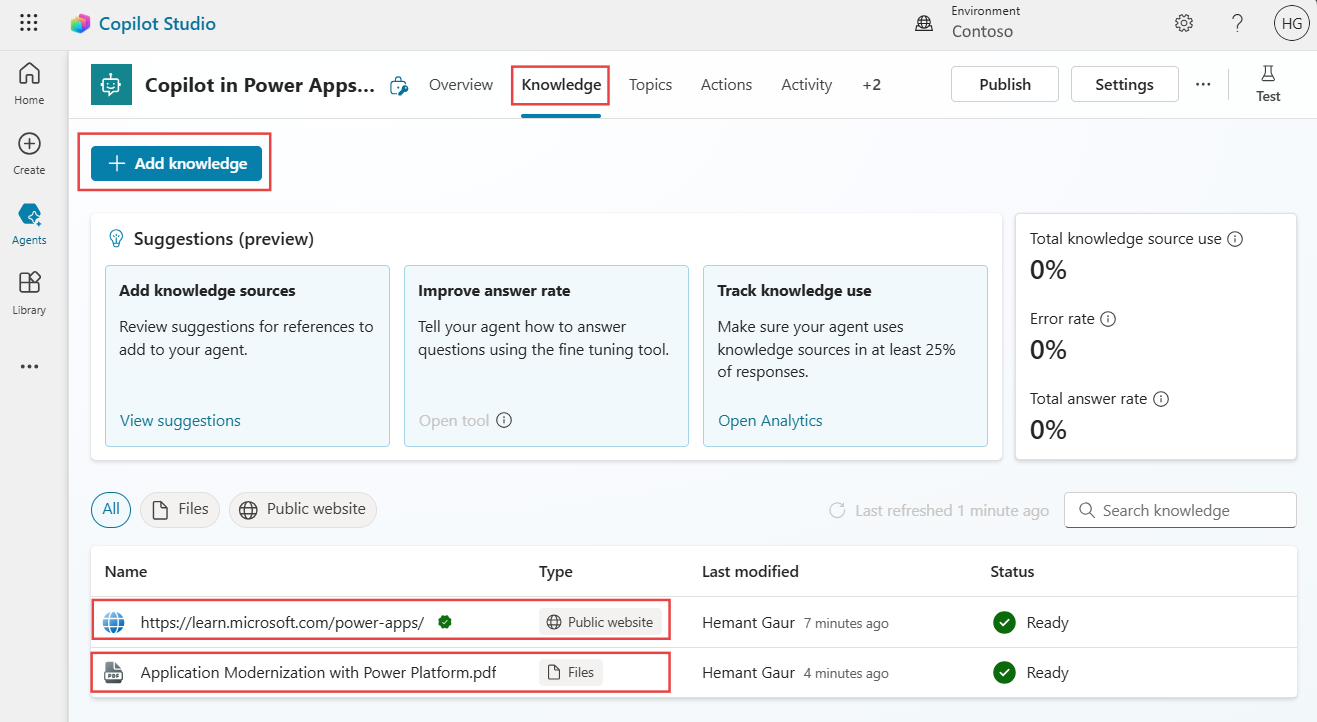Viewport: 1317px width, 722px height.
Task: Click the verified badge beside the power-apps URL
Action: 445,622
